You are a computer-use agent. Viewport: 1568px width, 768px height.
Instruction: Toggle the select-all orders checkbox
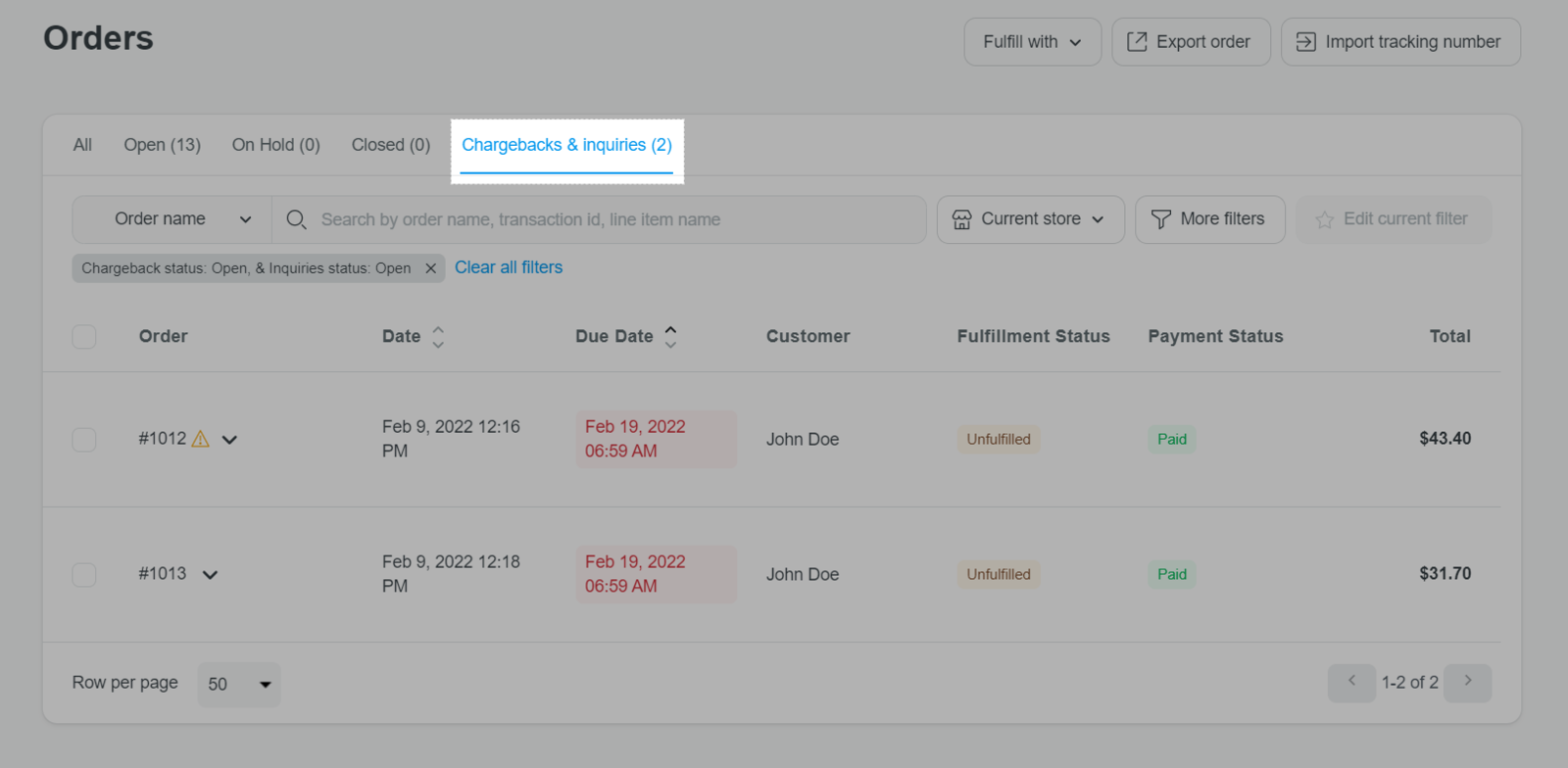[x=84, y=337]
